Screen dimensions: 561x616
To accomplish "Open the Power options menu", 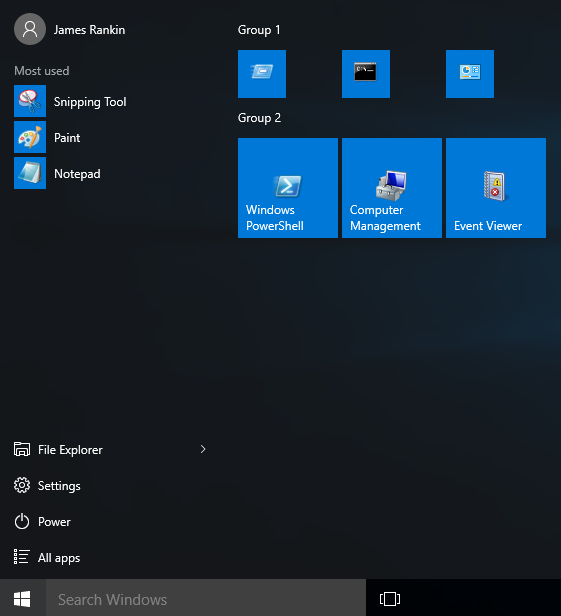I will tap(42, 522).
